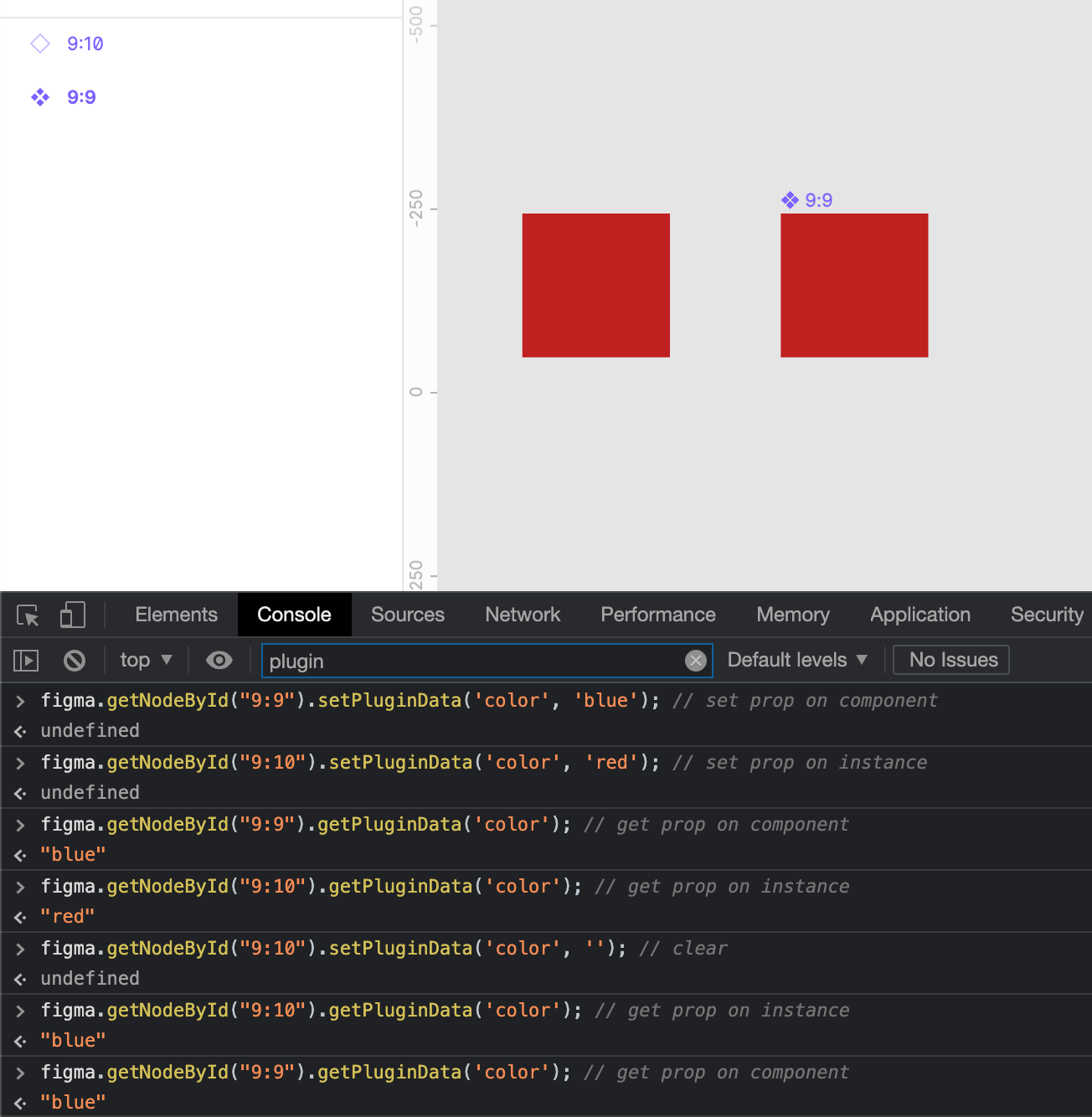Clear the plugin filter text
This screenshot has height=1117, width=1092.
(x=695, y=661)
